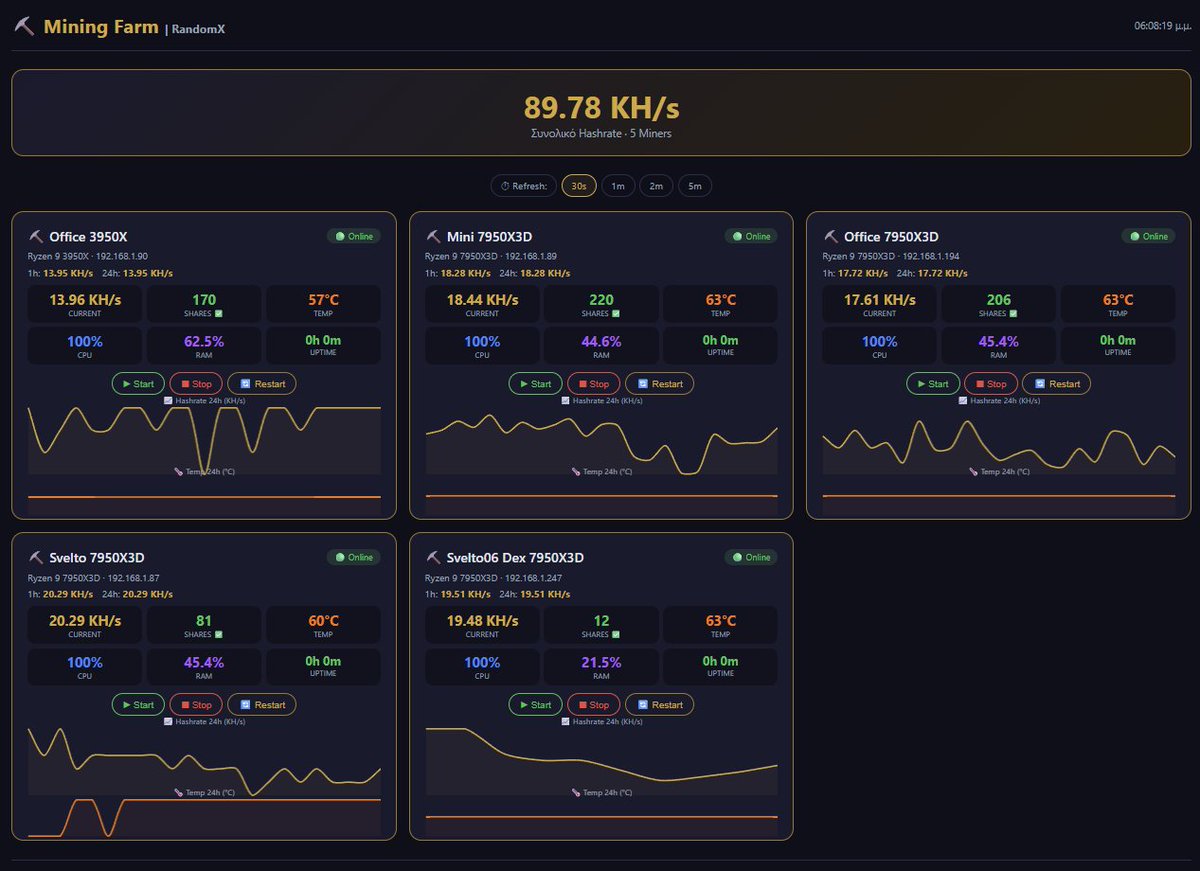
Task: Restart the Office 3950X miner
Action: pos(262,383)
